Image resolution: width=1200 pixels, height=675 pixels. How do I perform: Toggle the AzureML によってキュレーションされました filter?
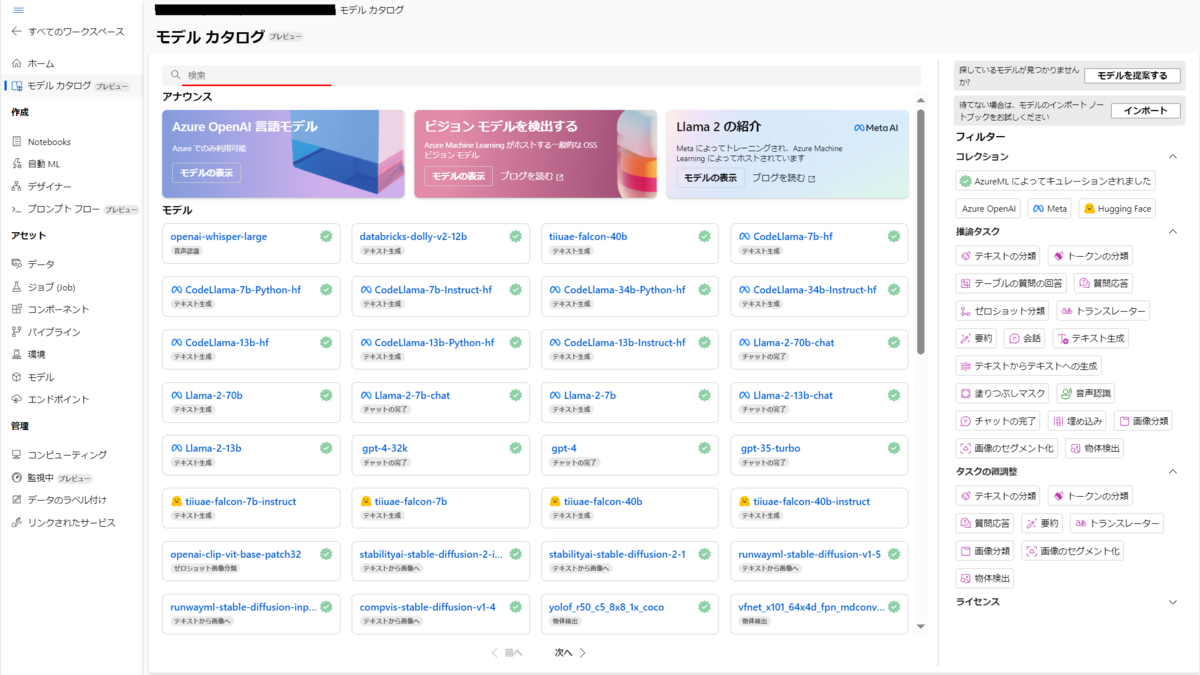pyautogui.click(x=1055, y=181)
